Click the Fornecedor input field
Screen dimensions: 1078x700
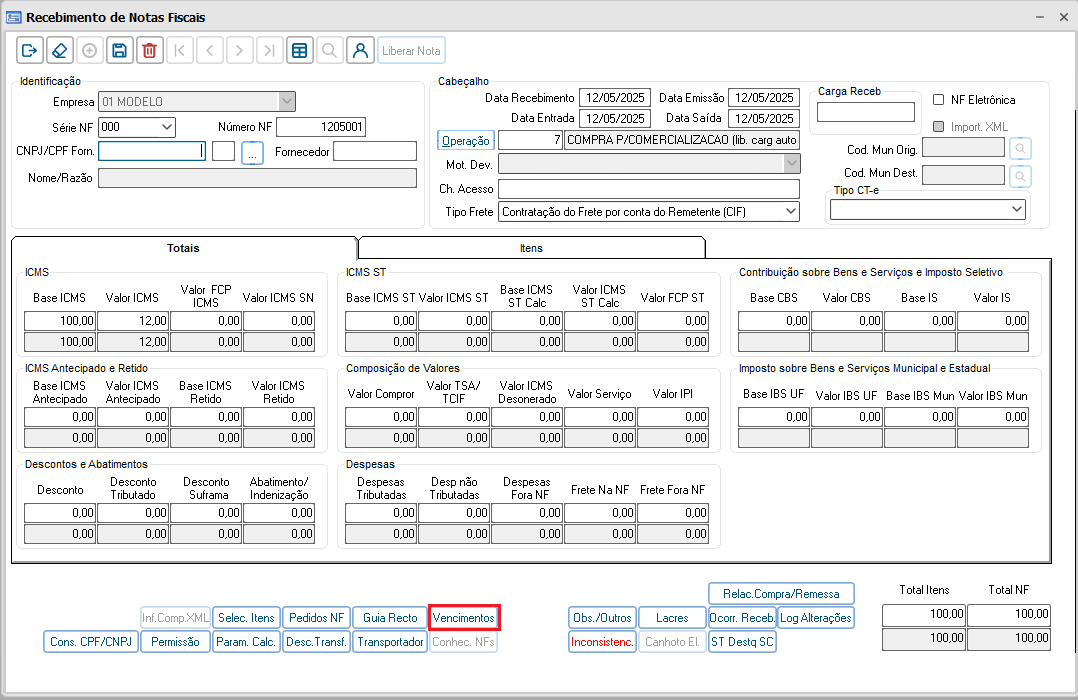375,152
